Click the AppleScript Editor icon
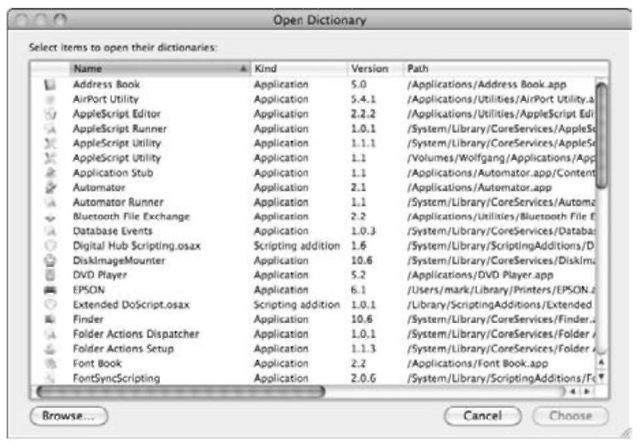The height and width of the screenshot is (448, 640). click(x=50, y=114)
